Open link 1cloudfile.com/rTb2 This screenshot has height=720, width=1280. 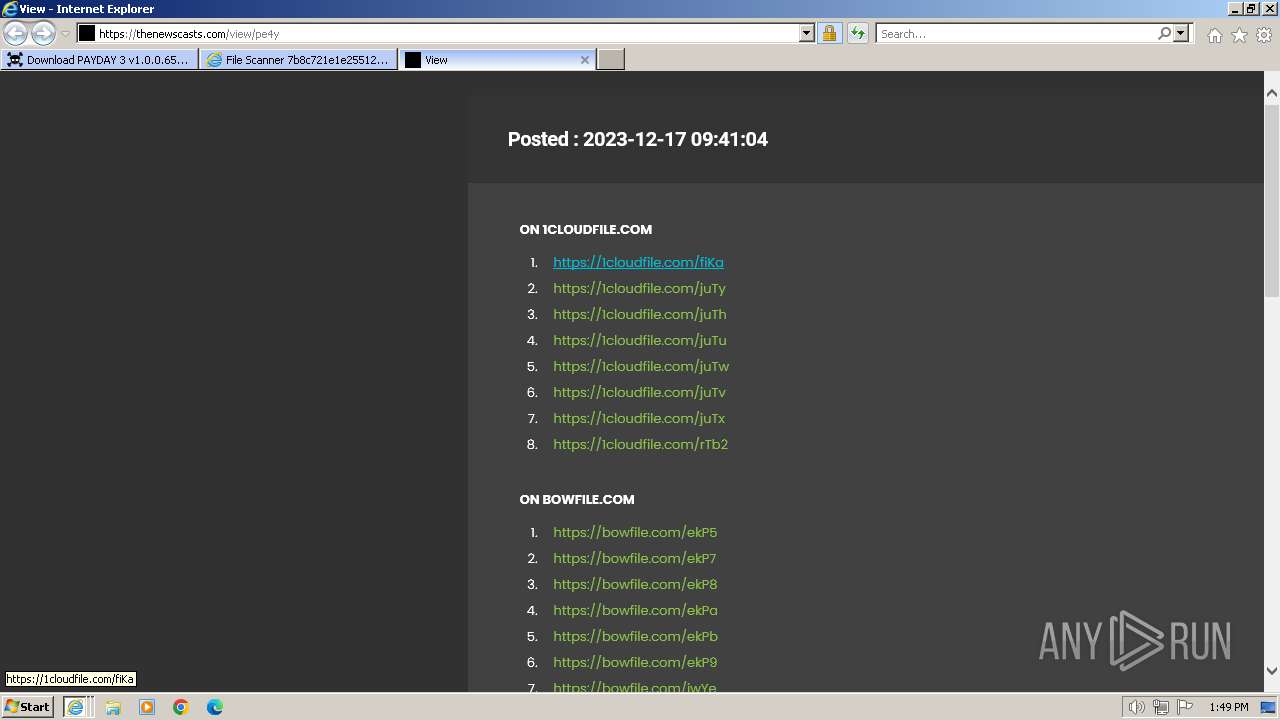click(x=640, y=444)
